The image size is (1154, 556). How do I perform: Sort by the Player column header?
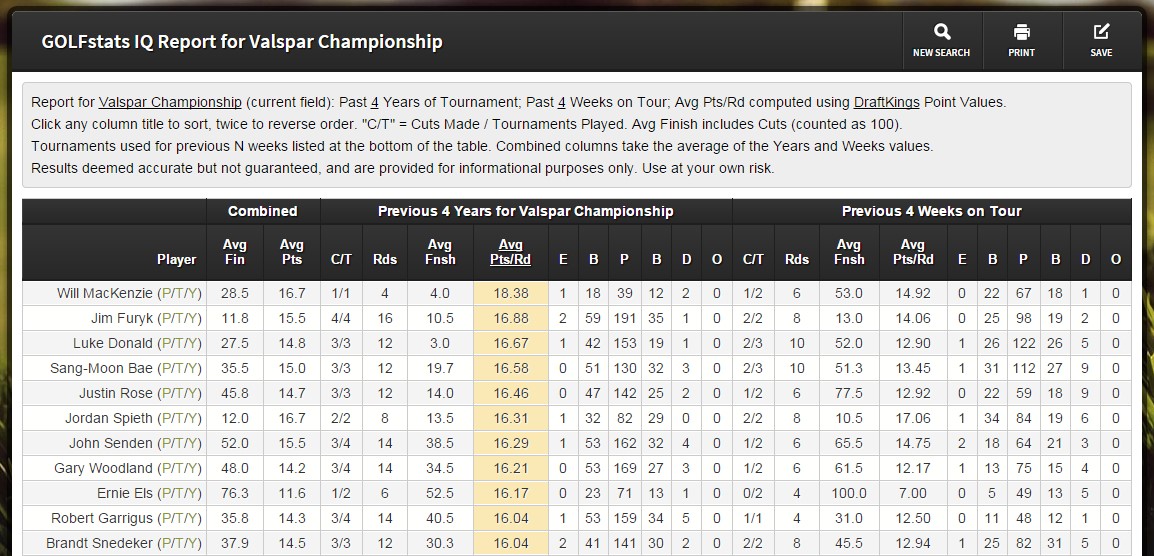[176, 259]
